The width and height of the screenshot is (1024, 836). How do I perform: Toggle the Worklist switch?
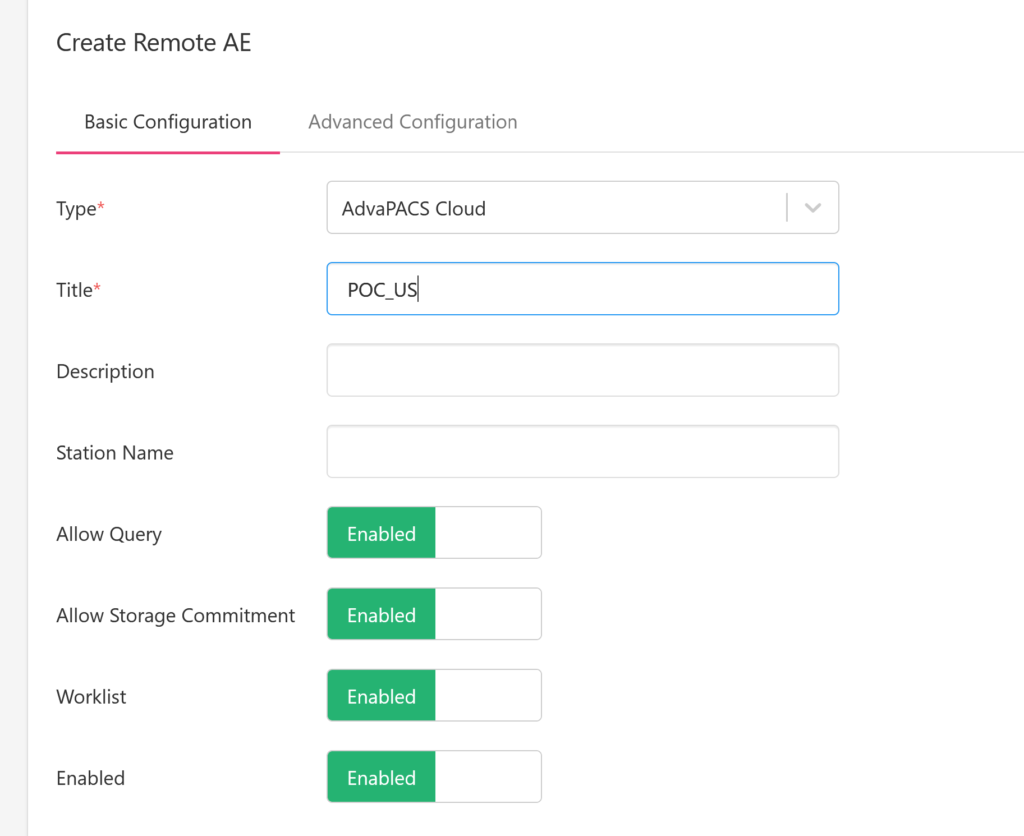[x=434, y=696]
